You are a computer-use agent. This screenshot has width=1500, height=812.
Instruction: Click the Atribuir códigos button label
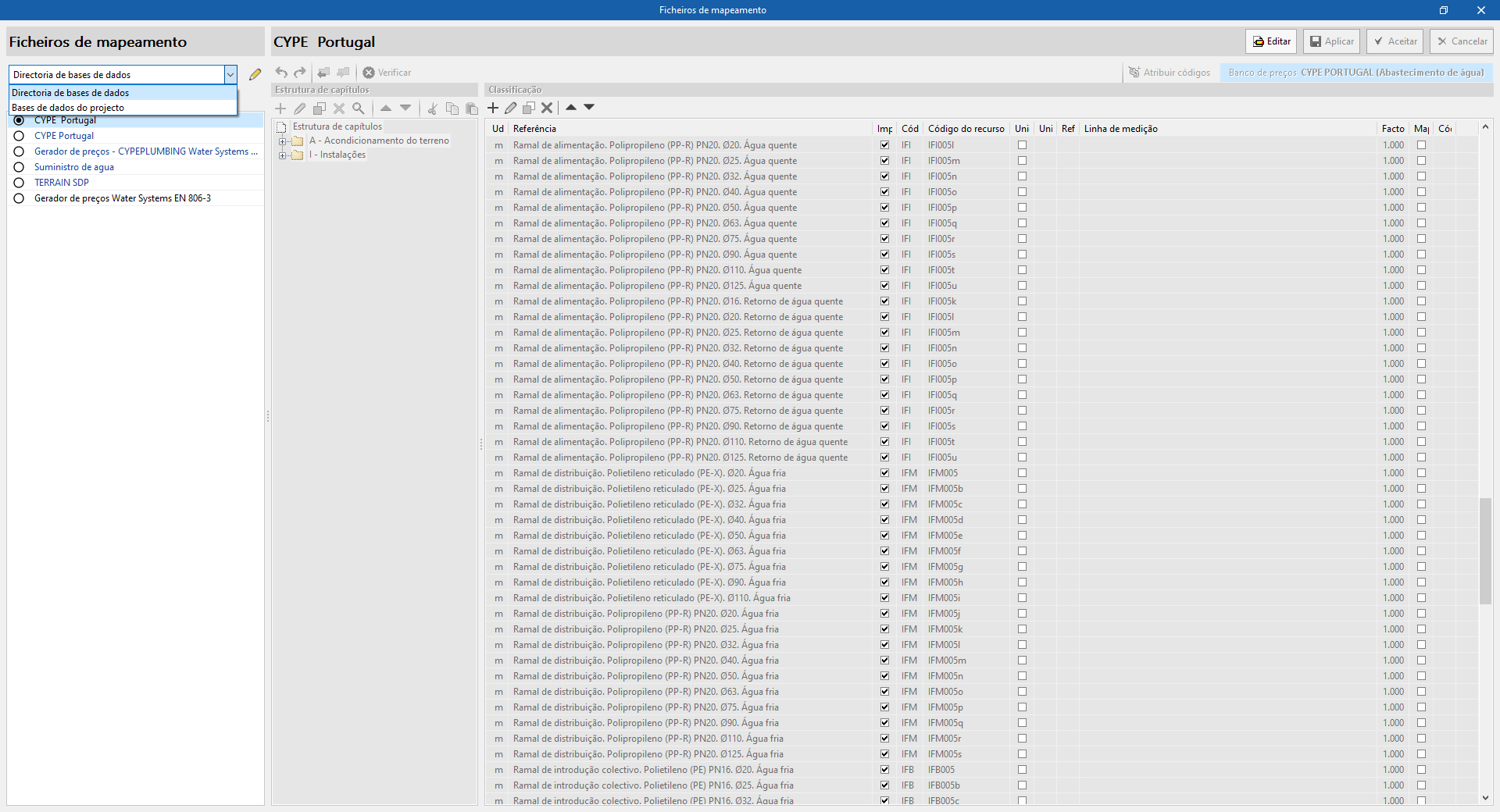[x=1177, y=73]
